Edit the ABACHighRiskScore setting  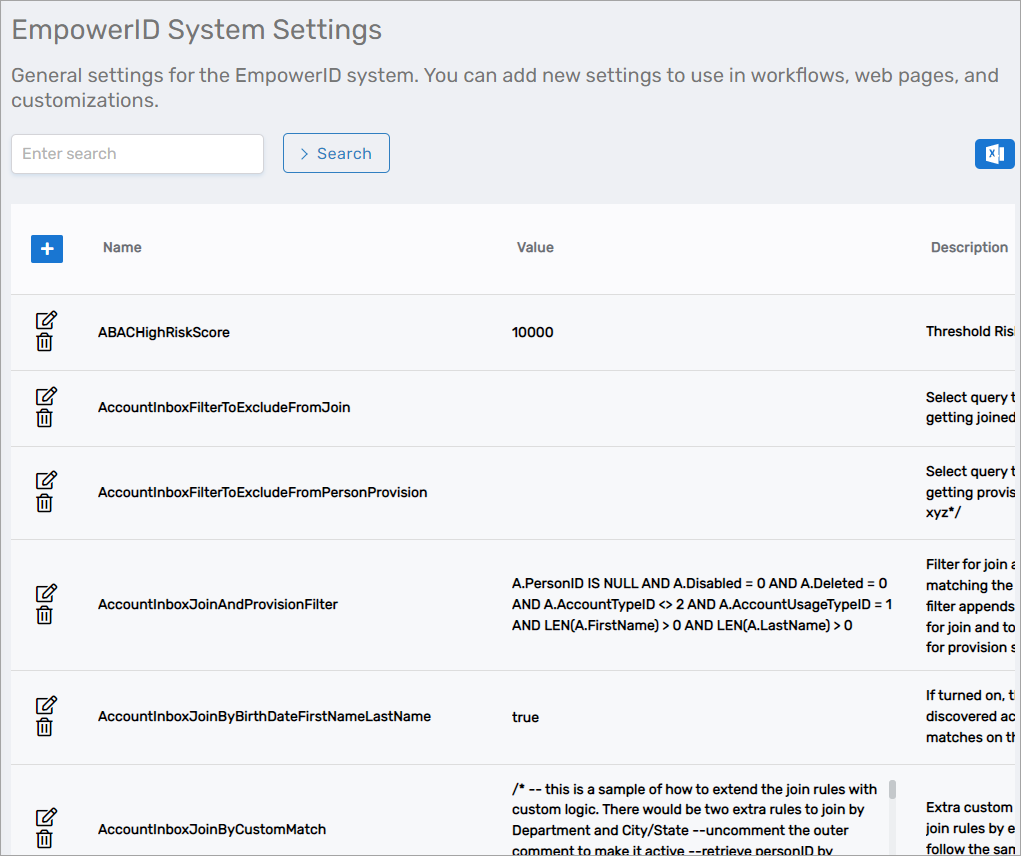click(45, 320)
